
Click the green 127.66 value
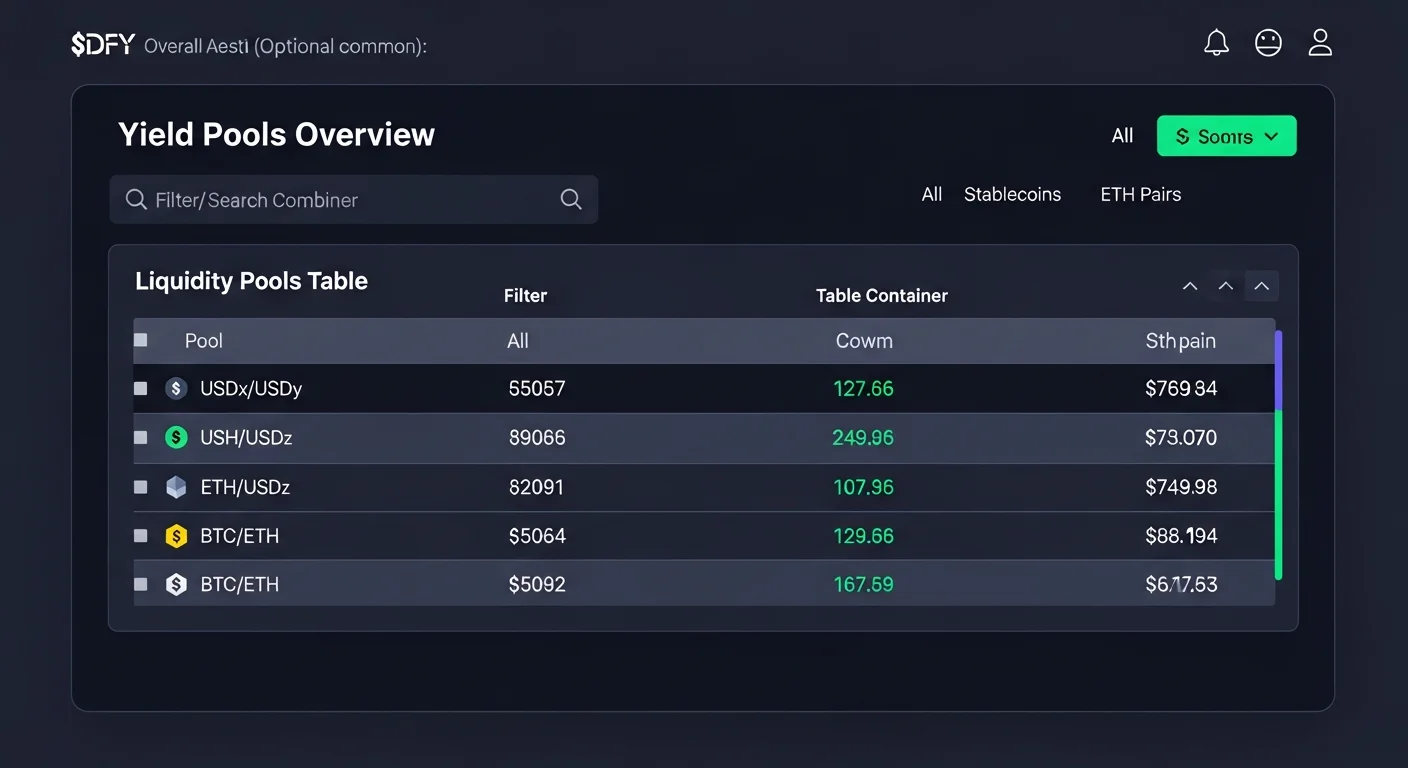point(864,388)
